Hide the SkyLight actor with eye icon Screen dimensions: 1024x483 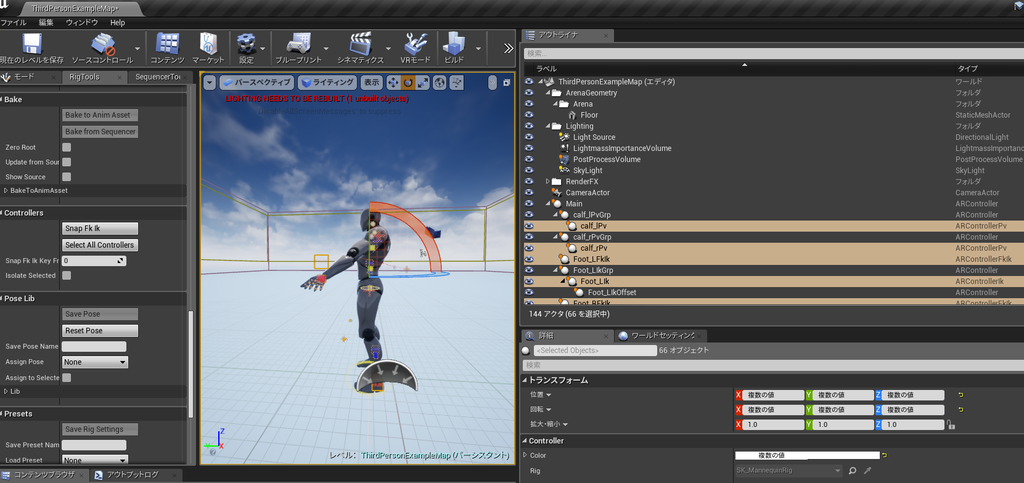click(529, 170)
